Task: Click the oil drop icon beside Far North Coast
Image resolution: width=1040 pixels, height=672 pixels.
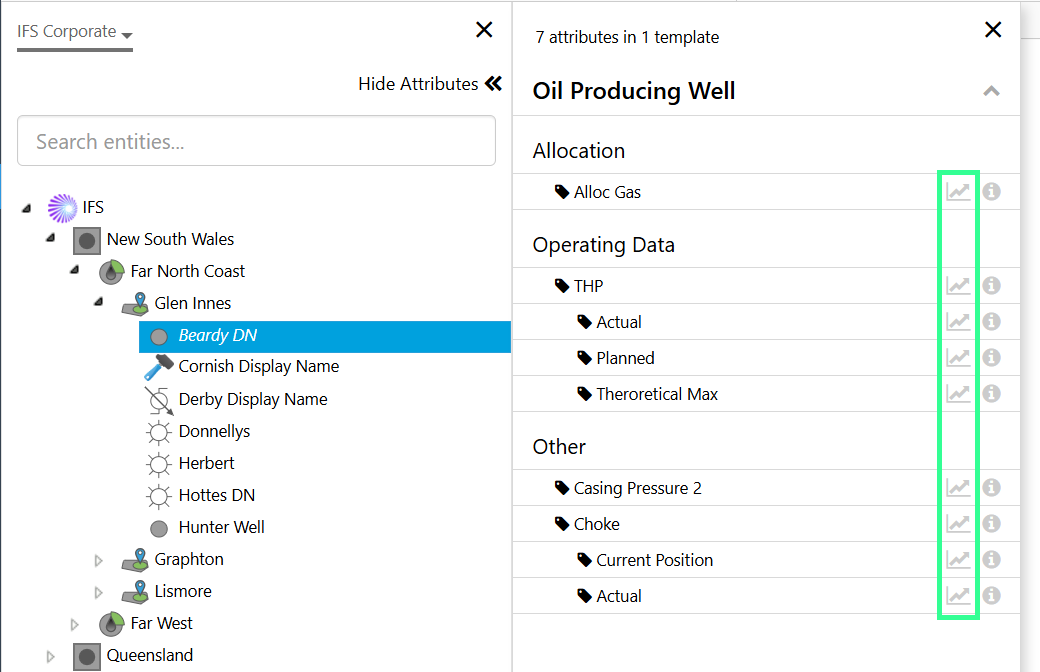Action: (x=110, y=270)
